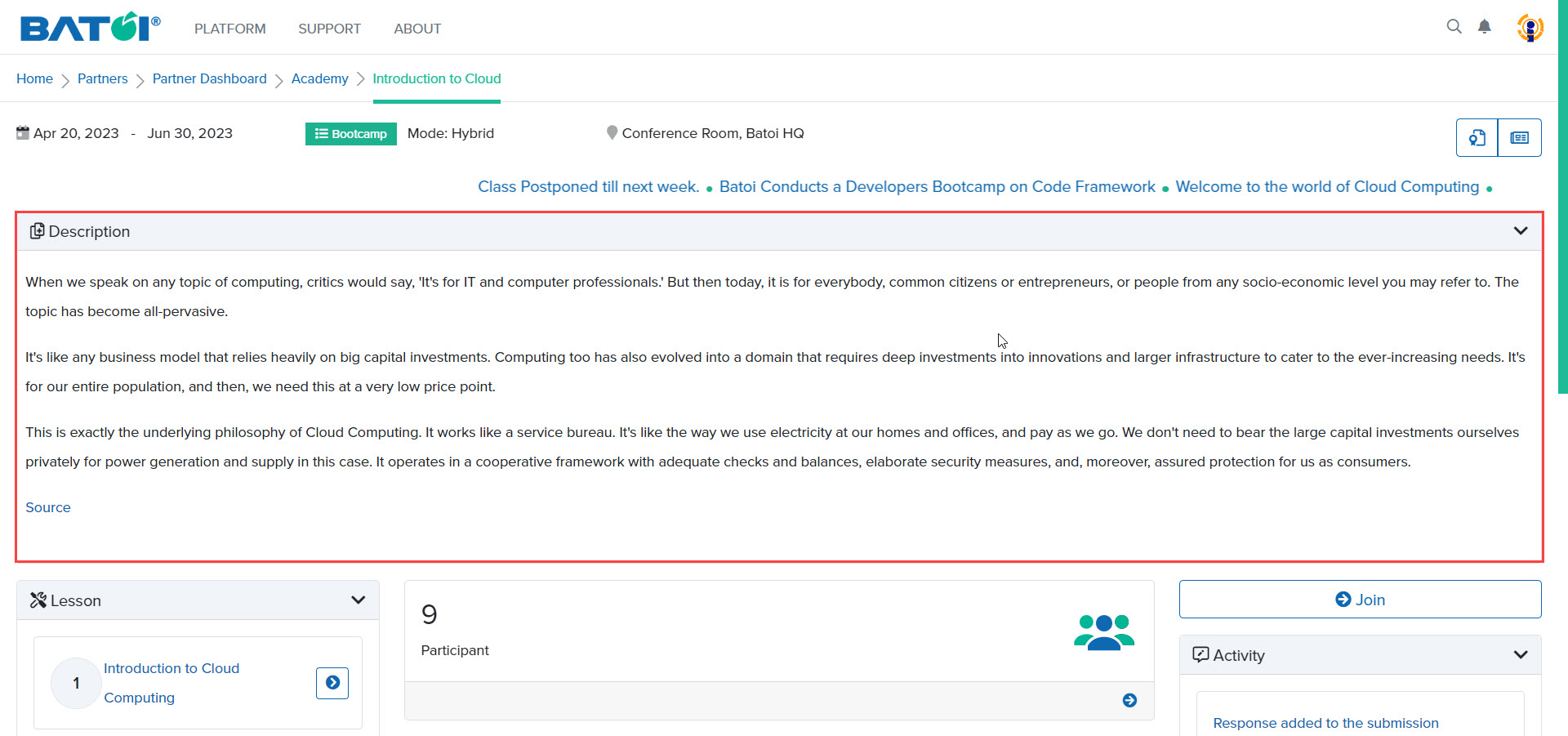Collapse the Lesson panel chevron
The height and width of the screenshot is (736, 1568).
coord(358,600)
